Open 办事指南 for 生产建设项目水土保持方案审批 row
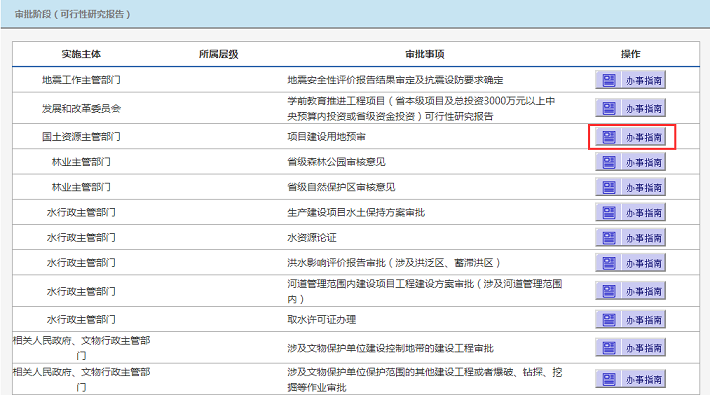The image size is (710, 395). pos(630,212)
